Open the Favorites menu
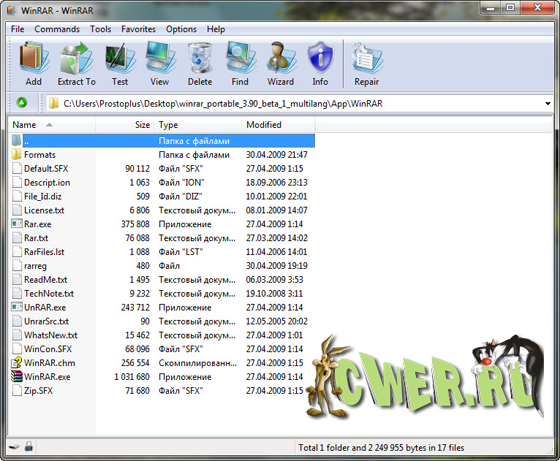Image resolution: width=560 pixels, height=461 pixels. coord(138,29)
